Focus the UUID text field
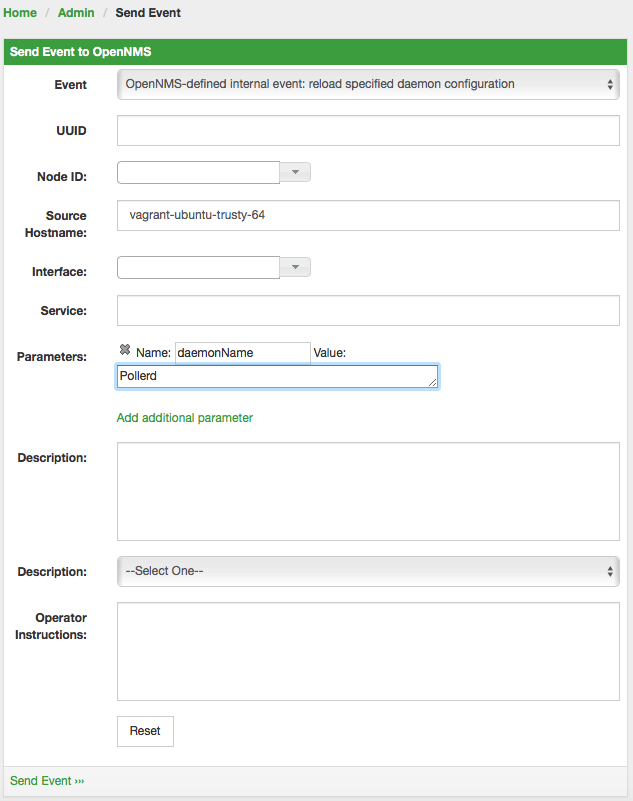633x801 pixels. [x=368, y=131]
